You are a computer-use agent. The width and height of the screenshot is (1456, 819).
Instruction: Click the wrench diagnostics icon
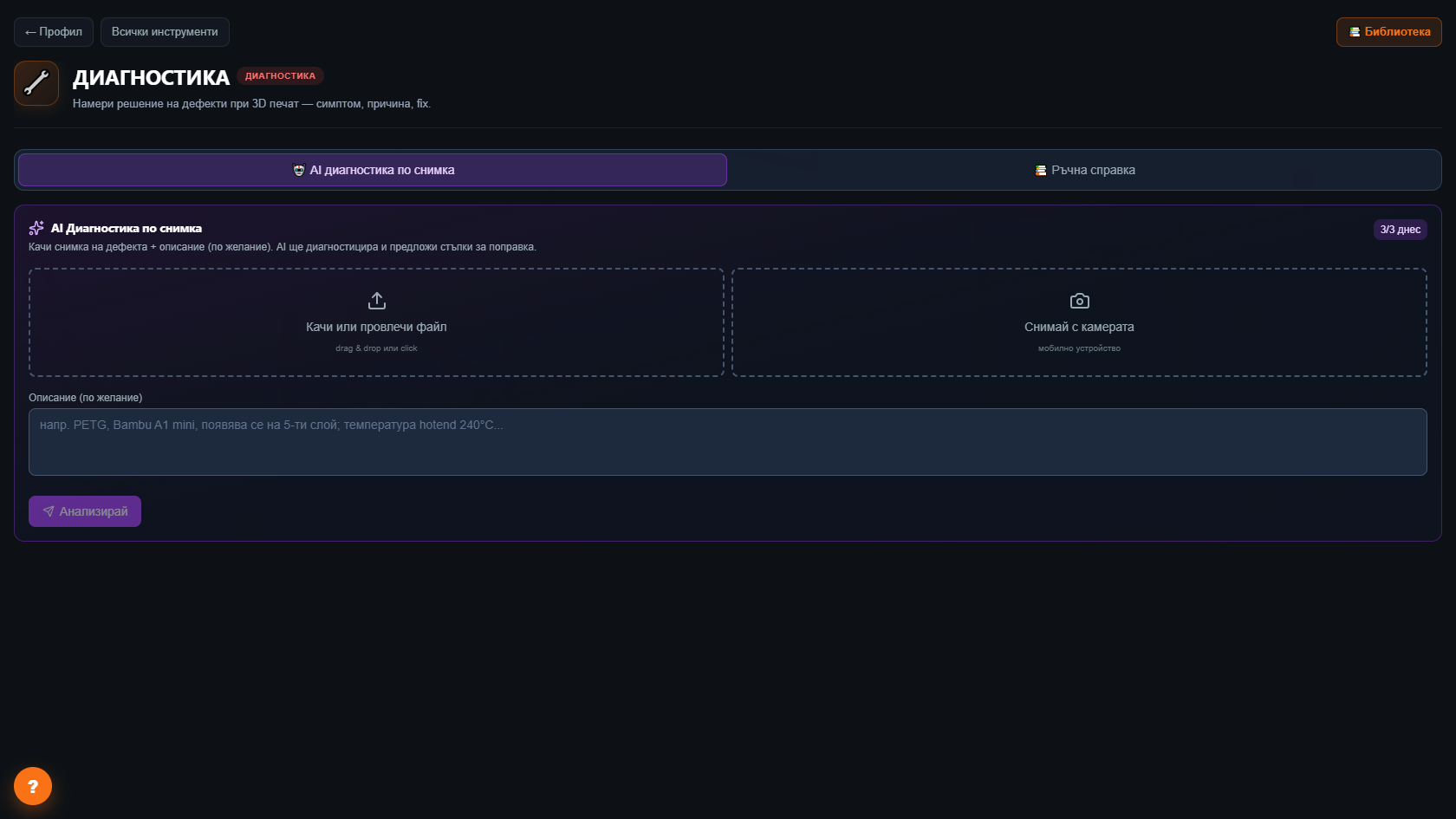pos(36,83)
